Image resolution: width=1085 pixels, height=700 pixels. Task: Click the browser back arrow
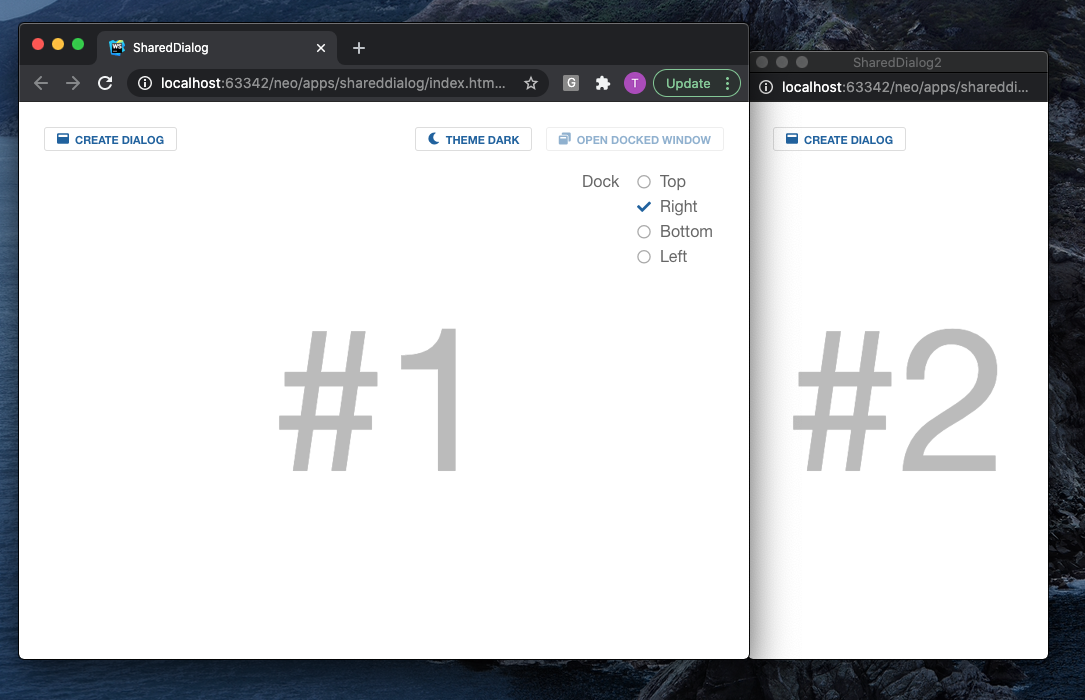point(41,83)
